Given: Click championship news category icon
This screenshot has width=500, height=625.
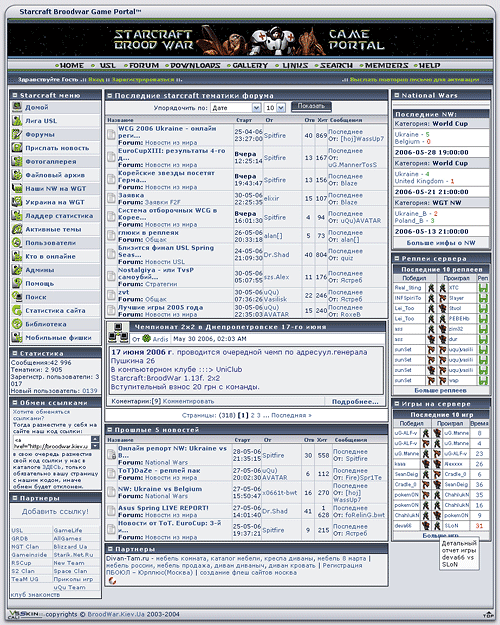Looking at the screenshot, I should tap(118, 332).
